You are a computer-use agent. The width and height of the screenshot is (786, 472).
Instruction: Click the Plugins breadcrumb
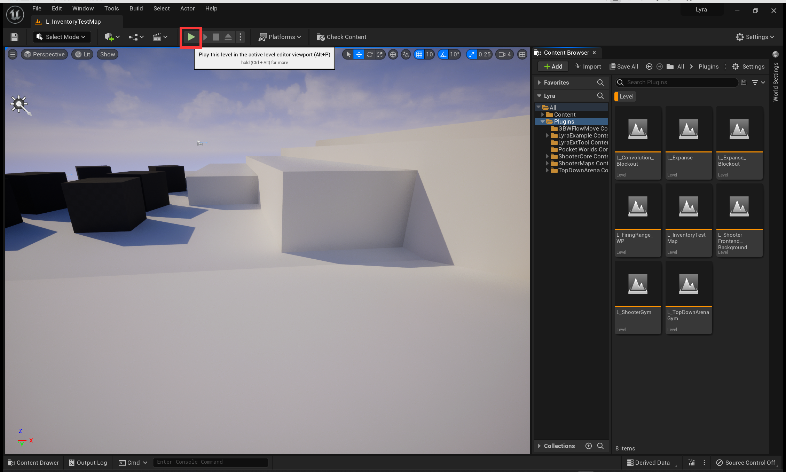click(708, 67)
